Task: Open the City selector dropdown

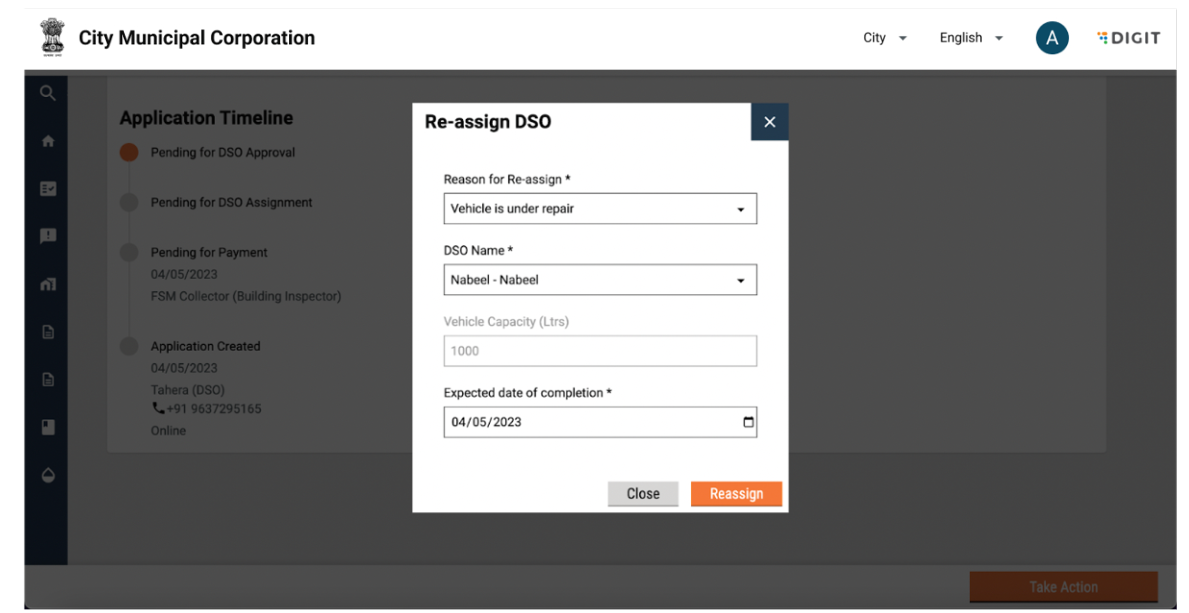Action: tap(884, 38)
